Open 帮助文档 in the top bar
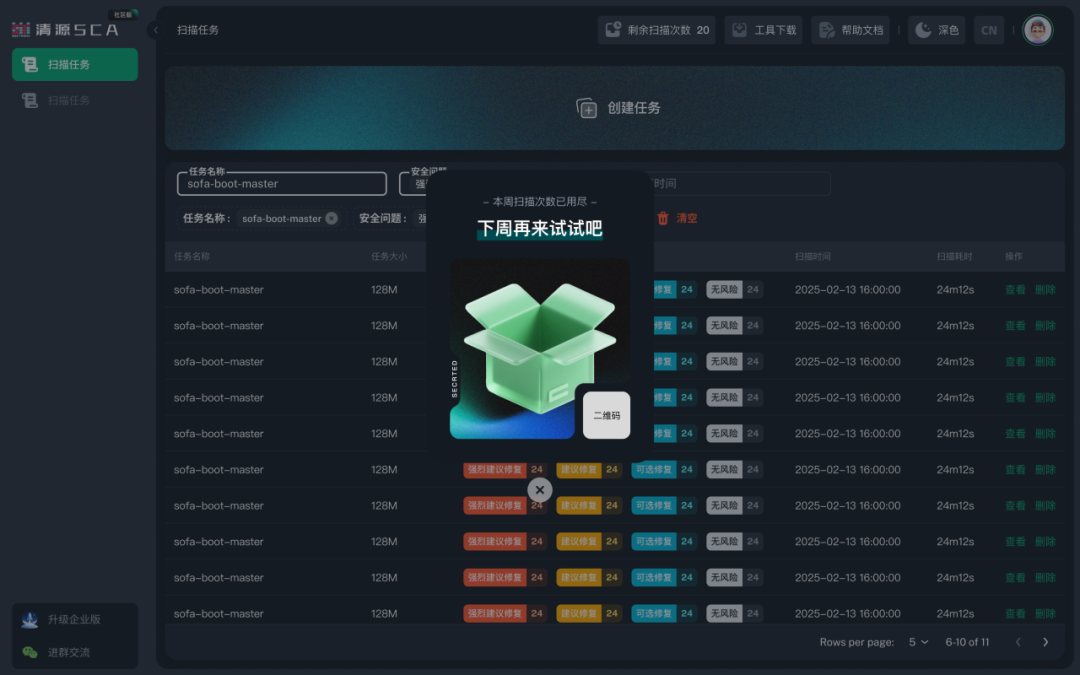1080x675 pixels. click(x=851, y=30)
